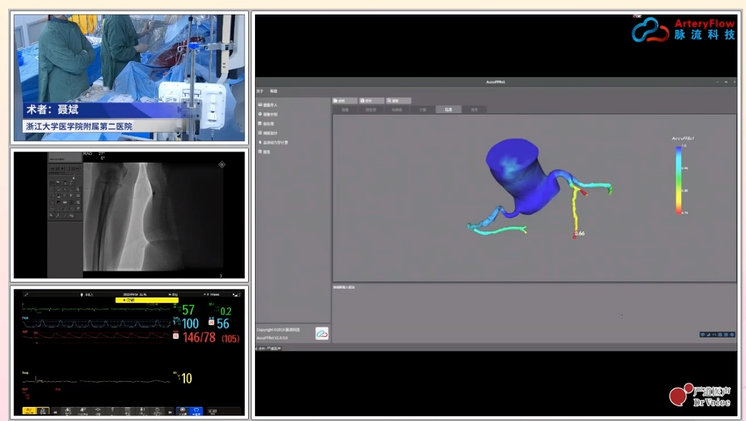Select the highlighted results tab above 3D view

tap(449, 109)
